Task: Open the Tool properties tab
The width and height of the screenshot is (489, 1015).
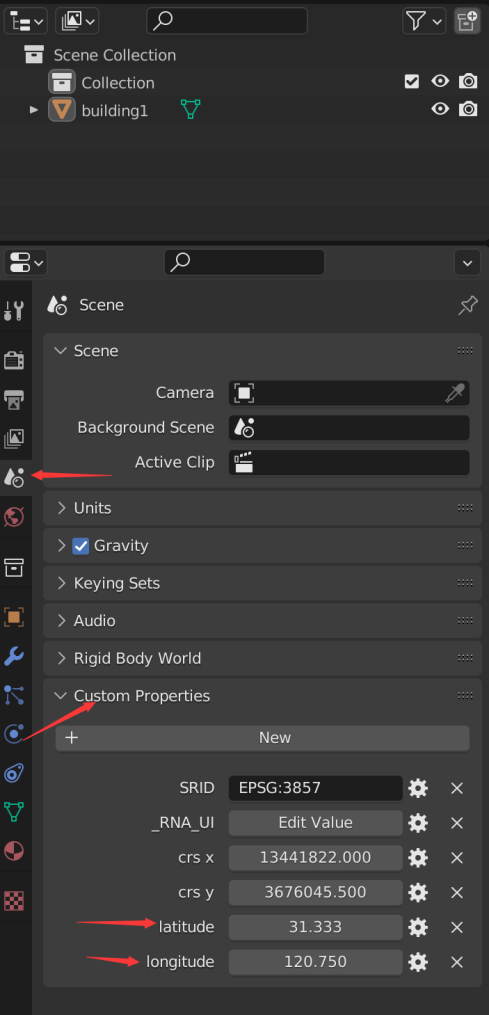Action: (x=14, y=310)
